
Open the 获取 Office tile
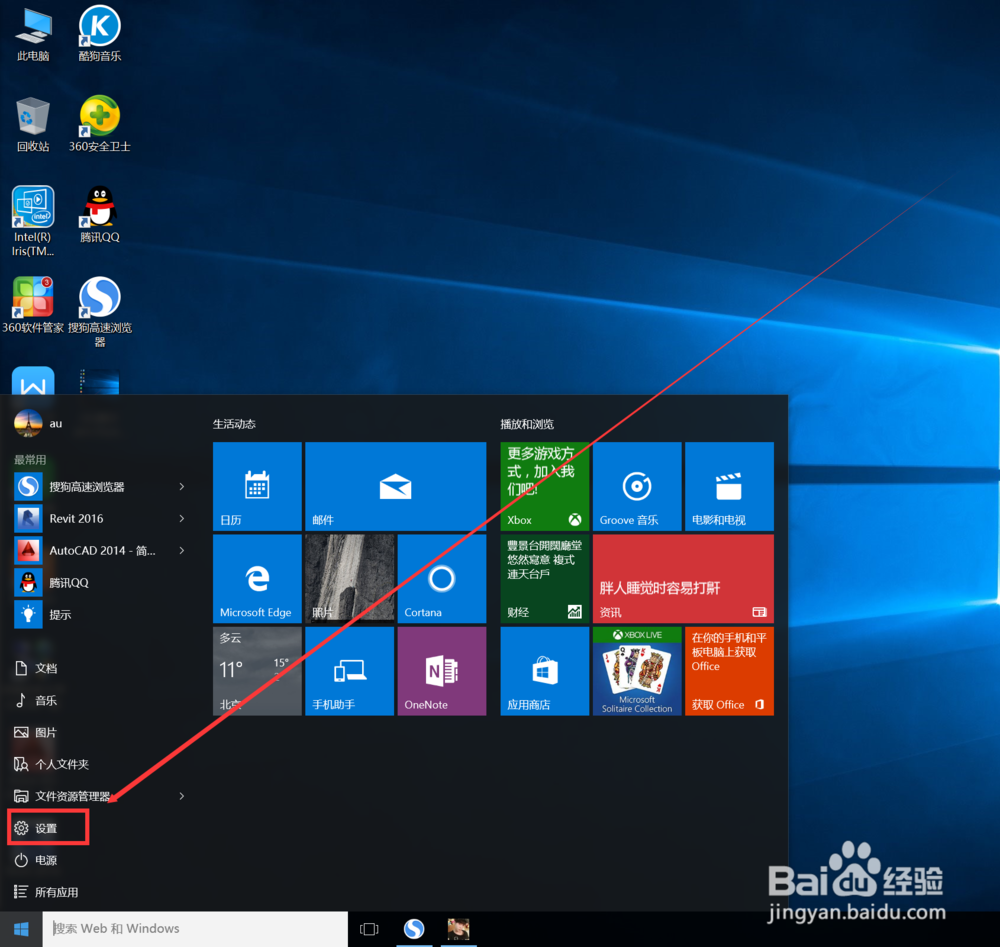point(730,671)
